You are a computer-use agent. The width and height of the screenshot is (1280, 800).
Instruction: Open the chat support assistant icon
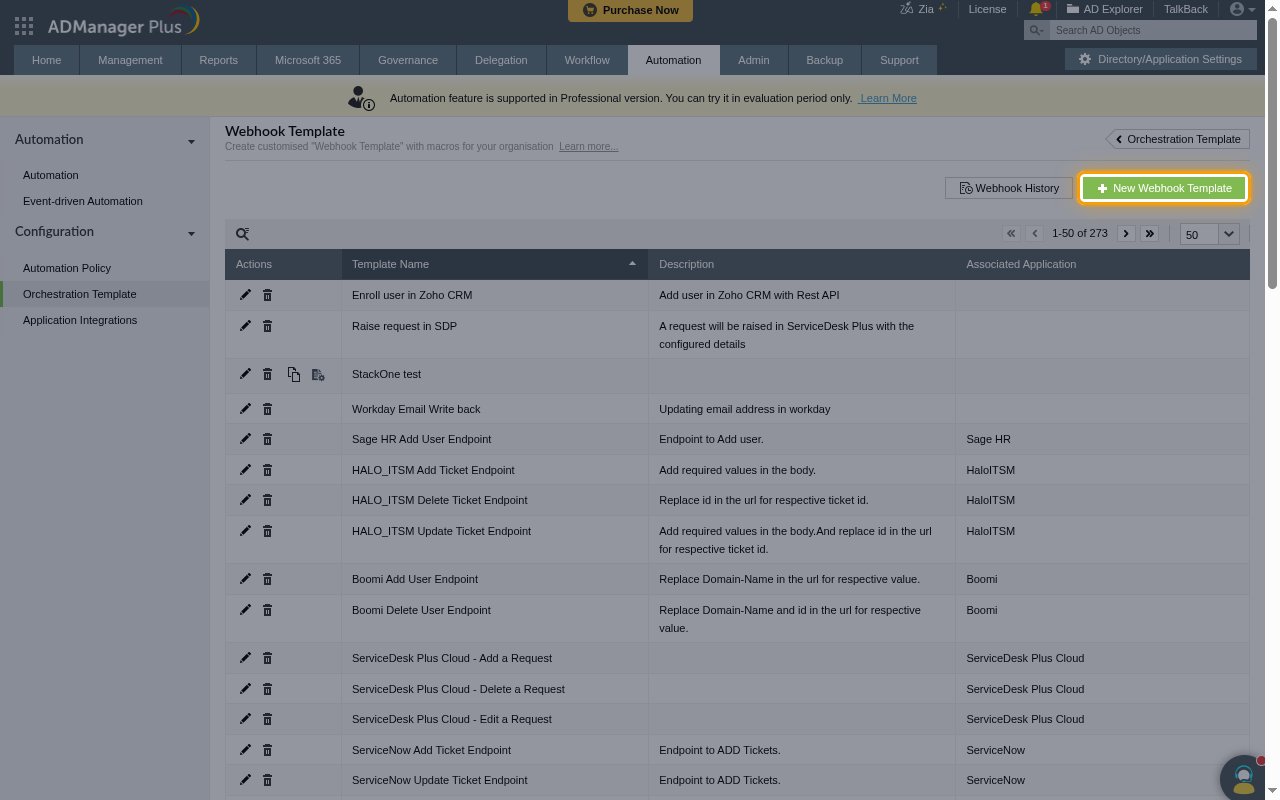(1243, 777)
